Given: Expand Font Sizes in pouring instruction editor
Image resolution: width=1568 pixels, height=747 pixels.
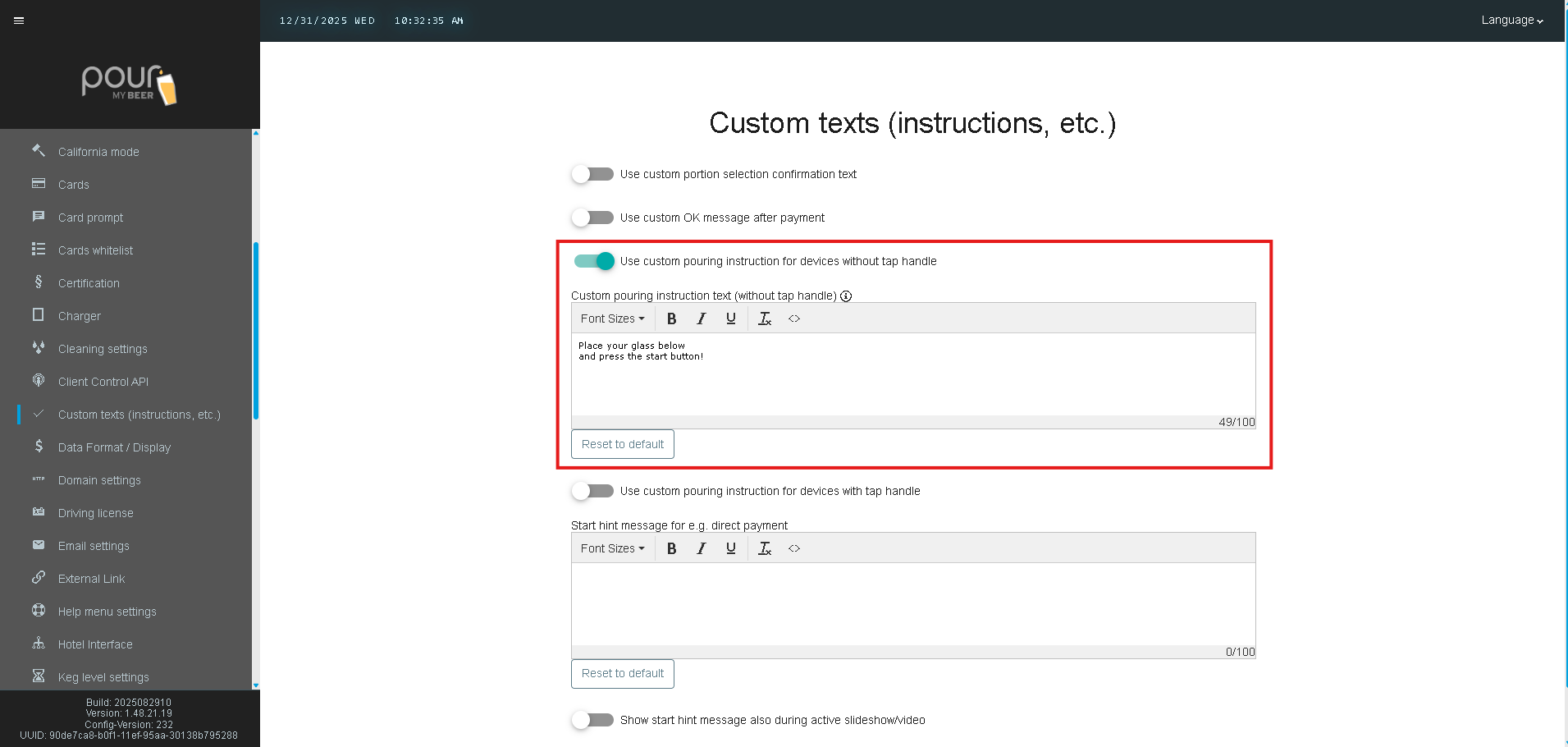Looking at the screenshot, I should tap(612, 319).
